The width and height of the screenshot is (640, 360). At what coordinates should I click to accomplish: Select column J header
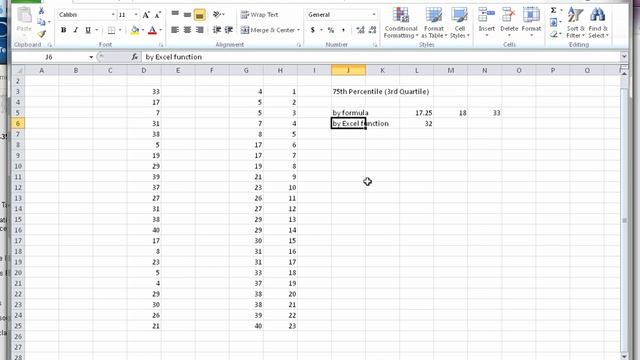[x=348, y=71]
